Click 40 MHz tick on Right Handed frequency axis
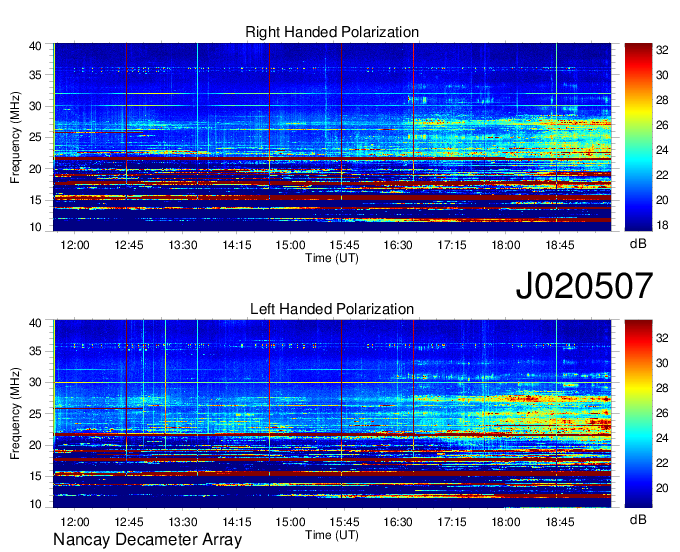The height and width of the screenshot is (552, 680). 35,46
